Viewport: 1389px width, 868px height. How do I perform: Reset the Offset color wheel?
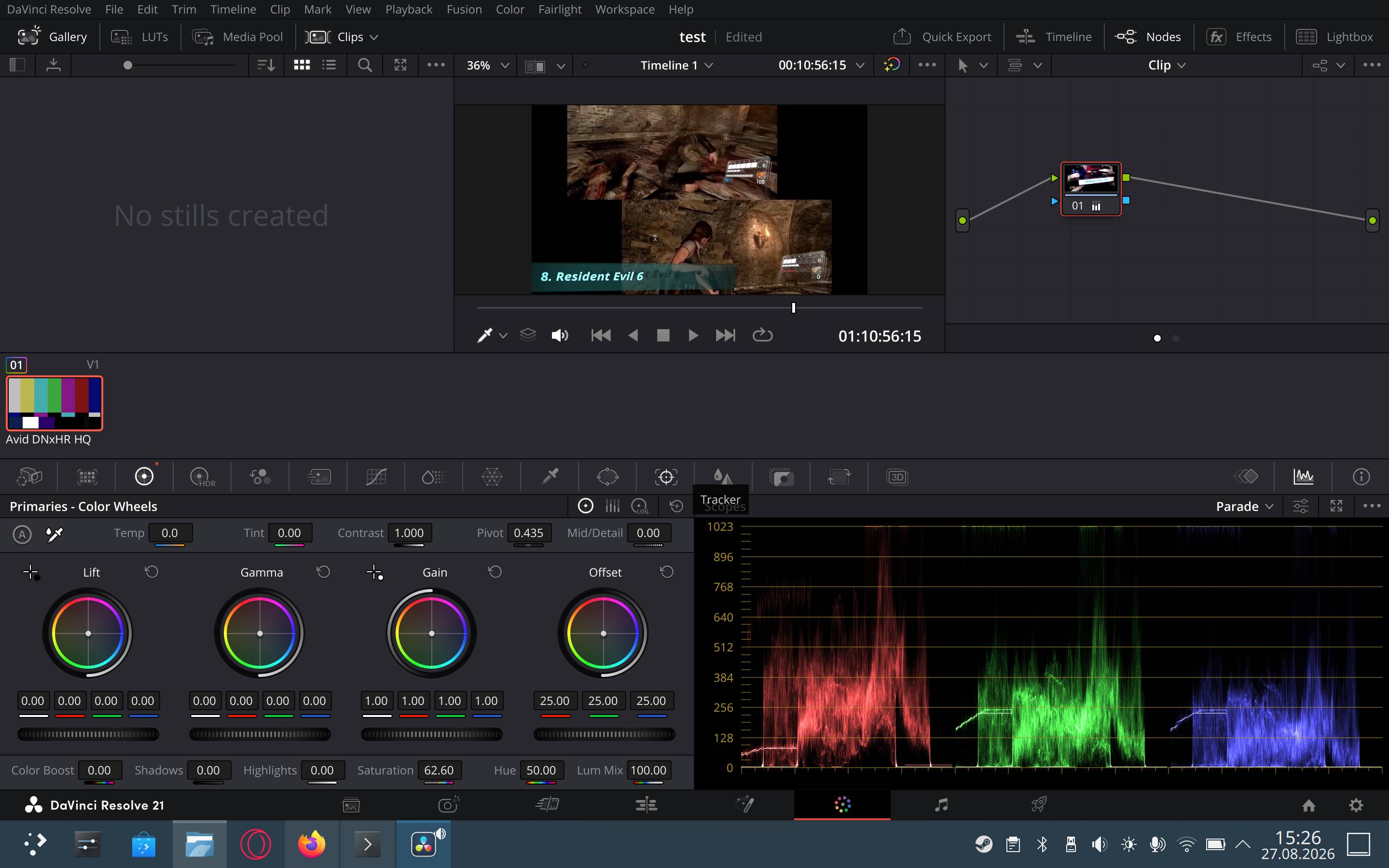666,572
